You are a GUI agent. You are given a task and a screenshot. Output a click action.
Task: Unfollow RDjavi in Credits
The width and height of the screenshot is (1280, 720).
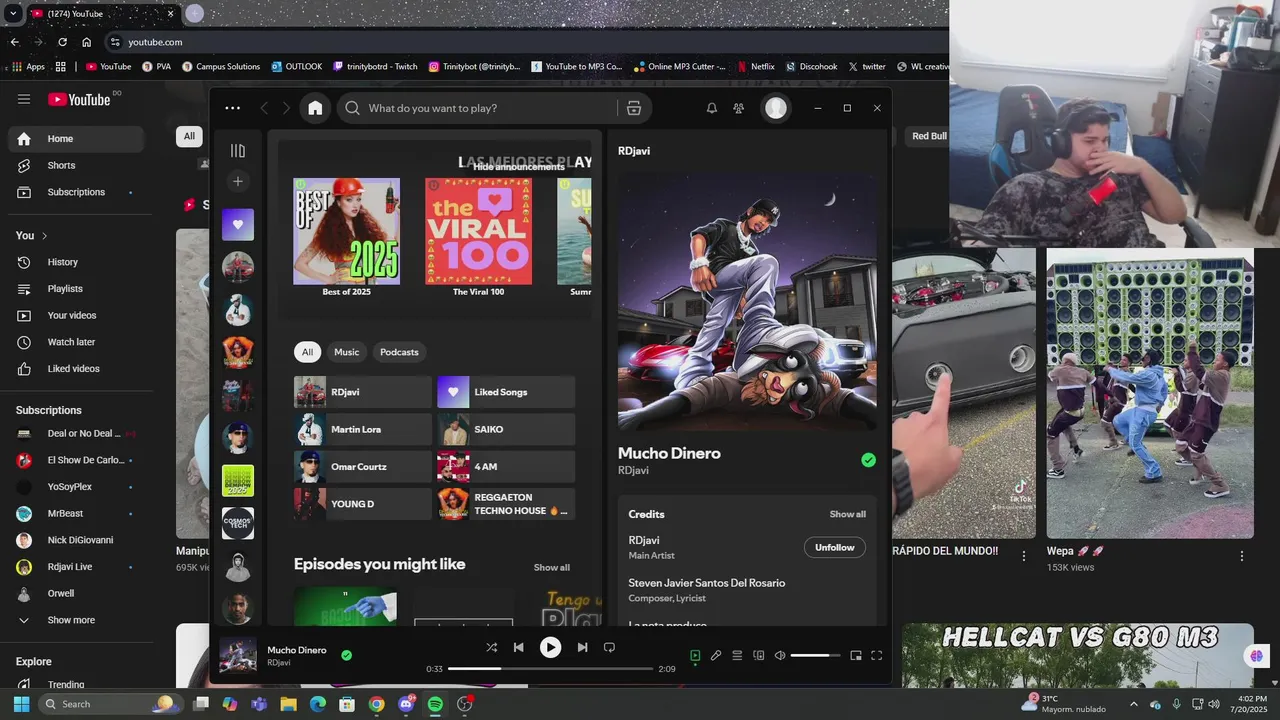tap(835, 548)
